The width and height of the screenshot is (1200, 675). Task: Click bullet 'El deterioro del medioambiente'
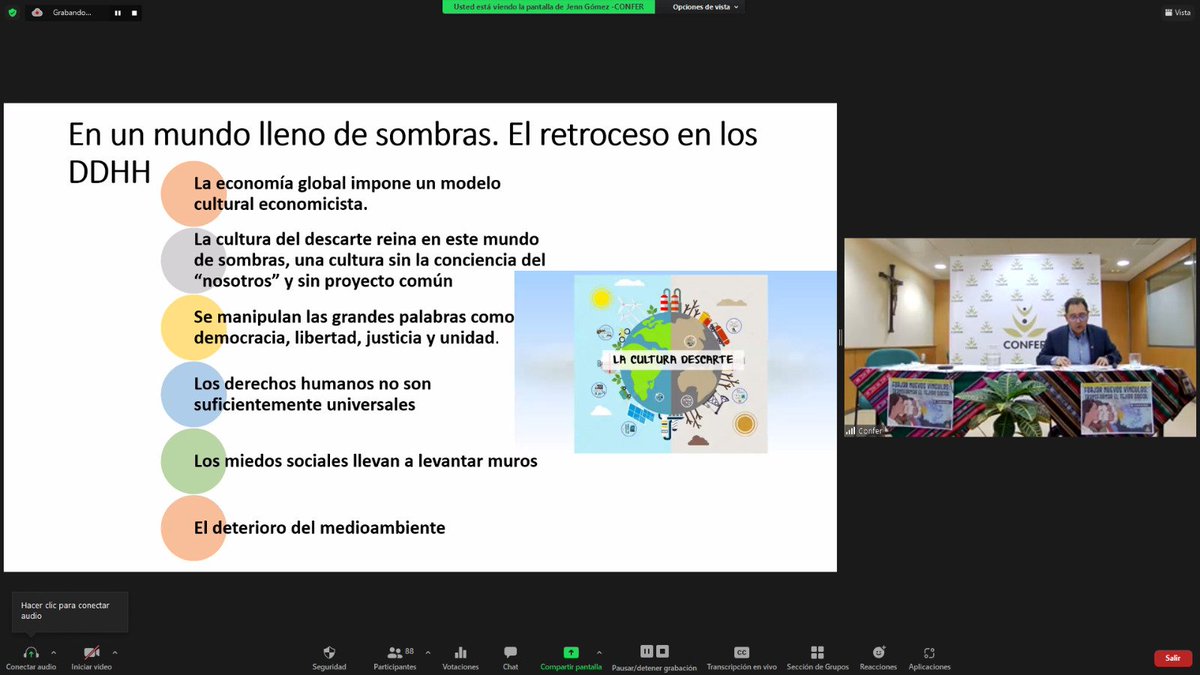click(319, 528)
